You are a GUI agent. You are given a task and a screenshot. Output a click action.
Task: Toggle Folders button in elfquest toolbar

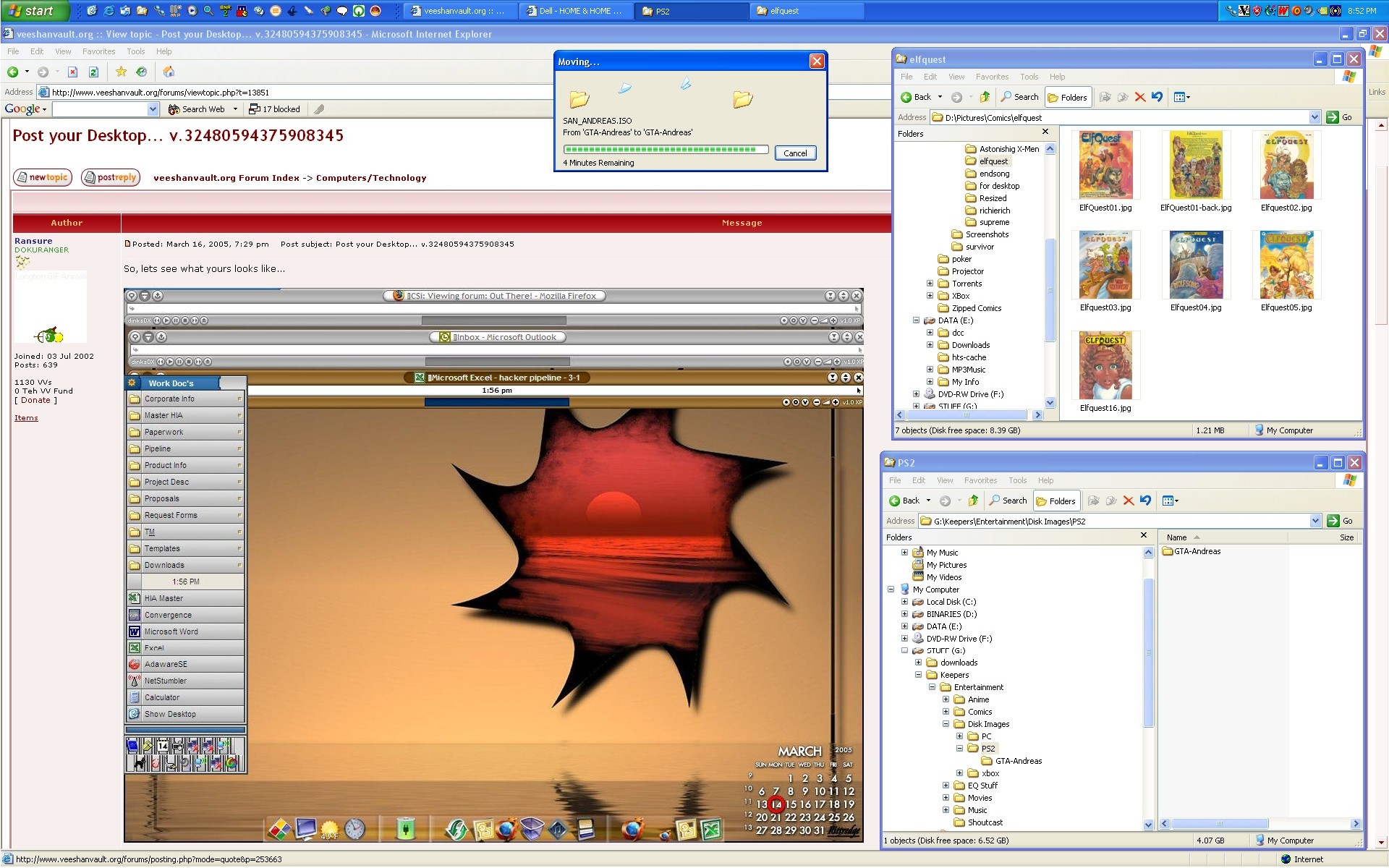pyautogui.click(x=1067, y=97)
